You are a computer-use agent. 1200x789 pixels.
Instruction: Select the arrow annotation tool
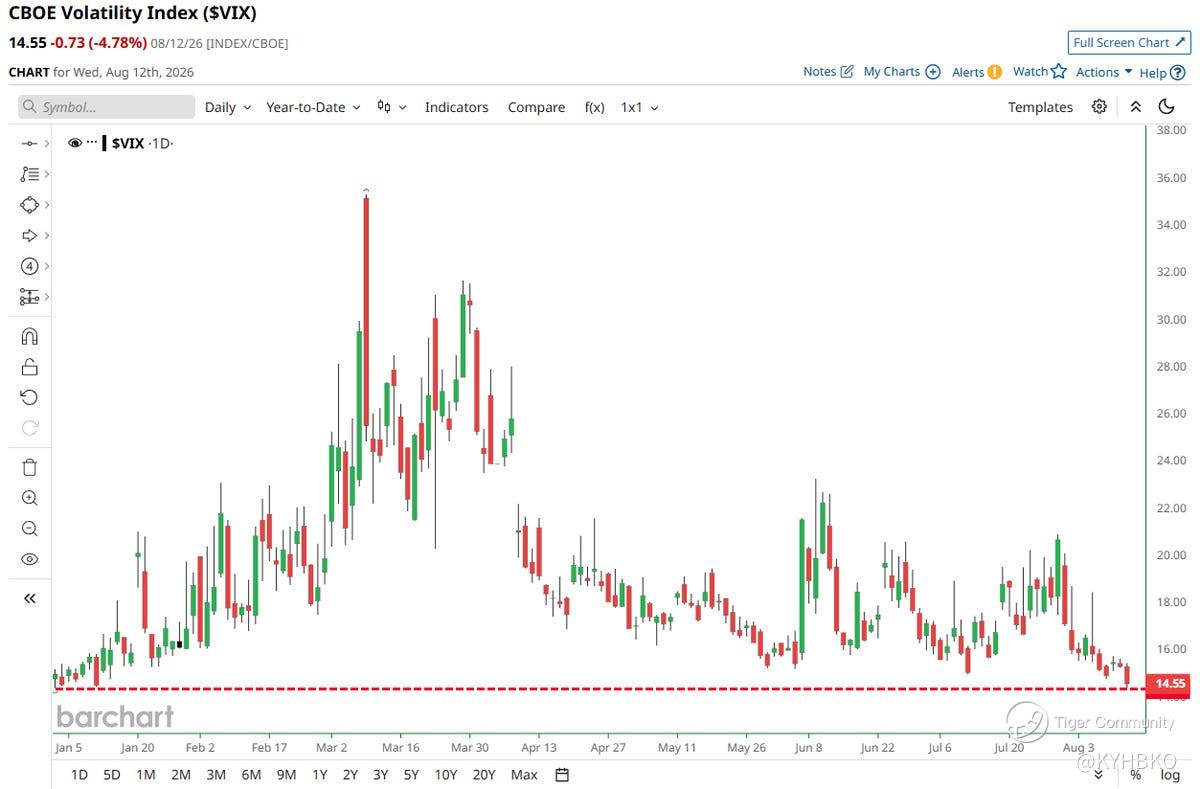tap(29, 236)
